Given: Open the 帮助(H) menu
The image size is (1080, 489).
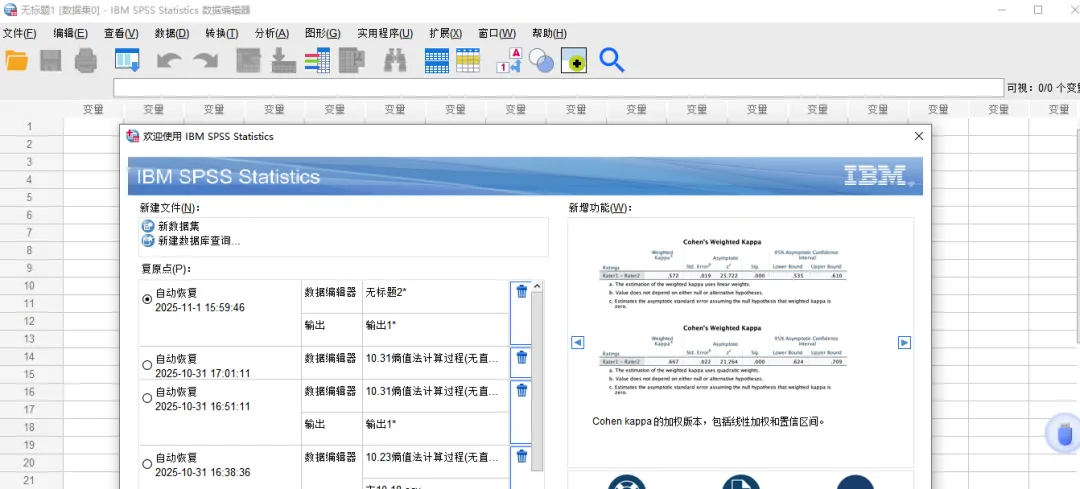Looking at the screenshot, I should pyautogui.click(x=550, y=34).
